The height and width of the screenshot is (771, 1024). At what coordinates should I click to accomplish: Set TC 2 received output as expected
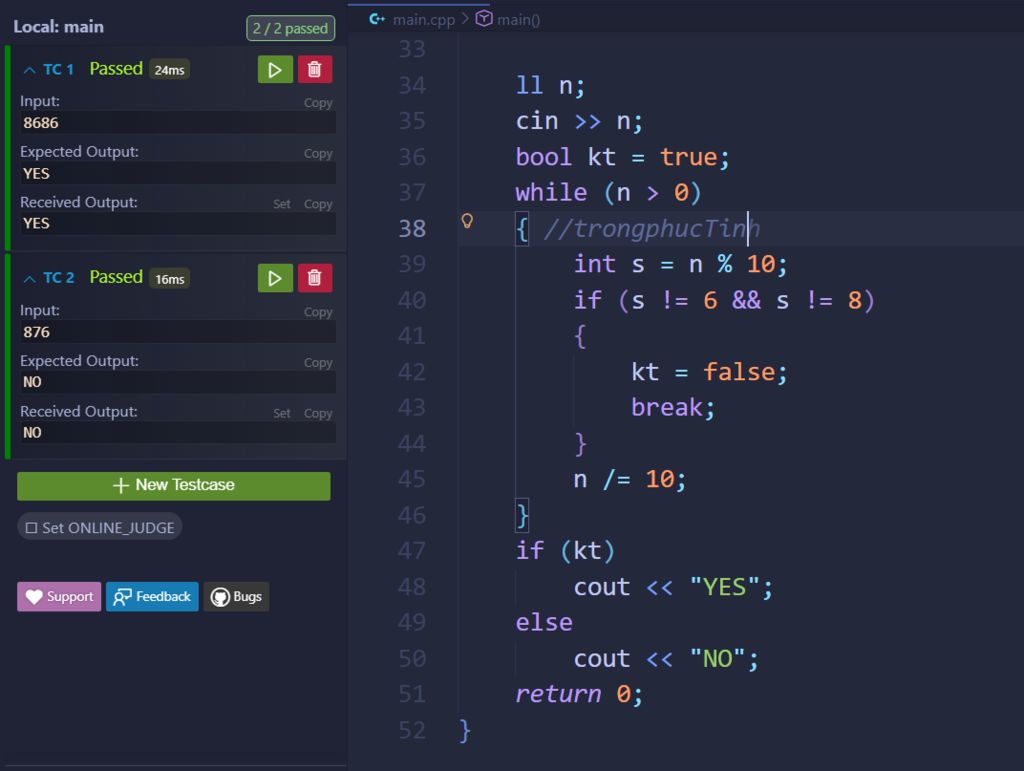[281, 413]
